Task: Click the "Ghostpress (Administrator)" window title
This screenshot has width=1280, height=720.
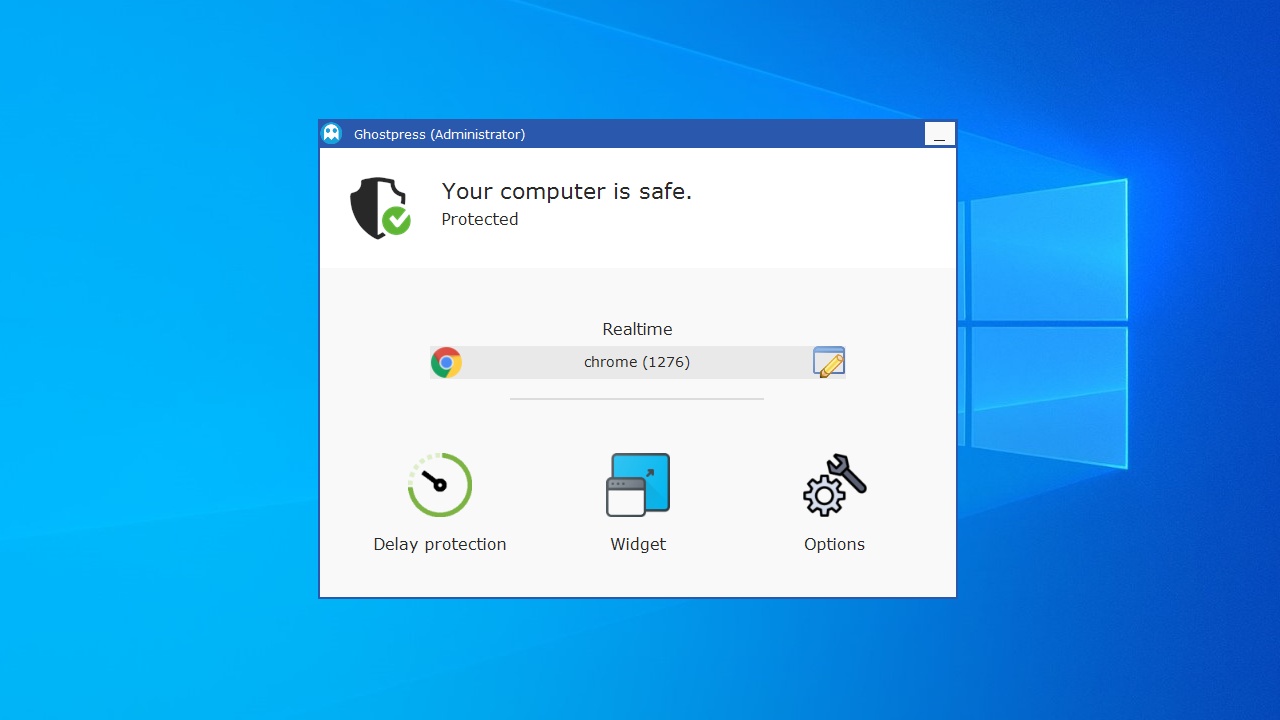Action: pyautogui.click(x=439, y=134)
